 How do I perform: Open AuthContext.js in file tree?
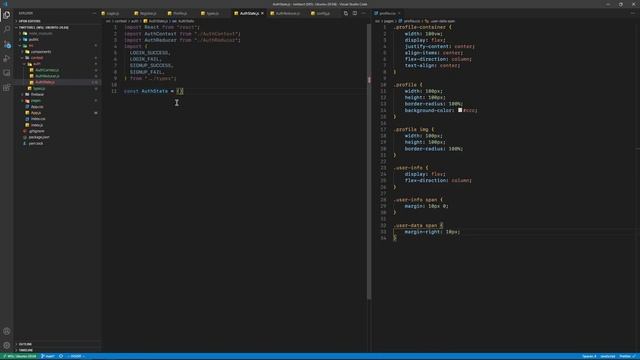(47, 70)
